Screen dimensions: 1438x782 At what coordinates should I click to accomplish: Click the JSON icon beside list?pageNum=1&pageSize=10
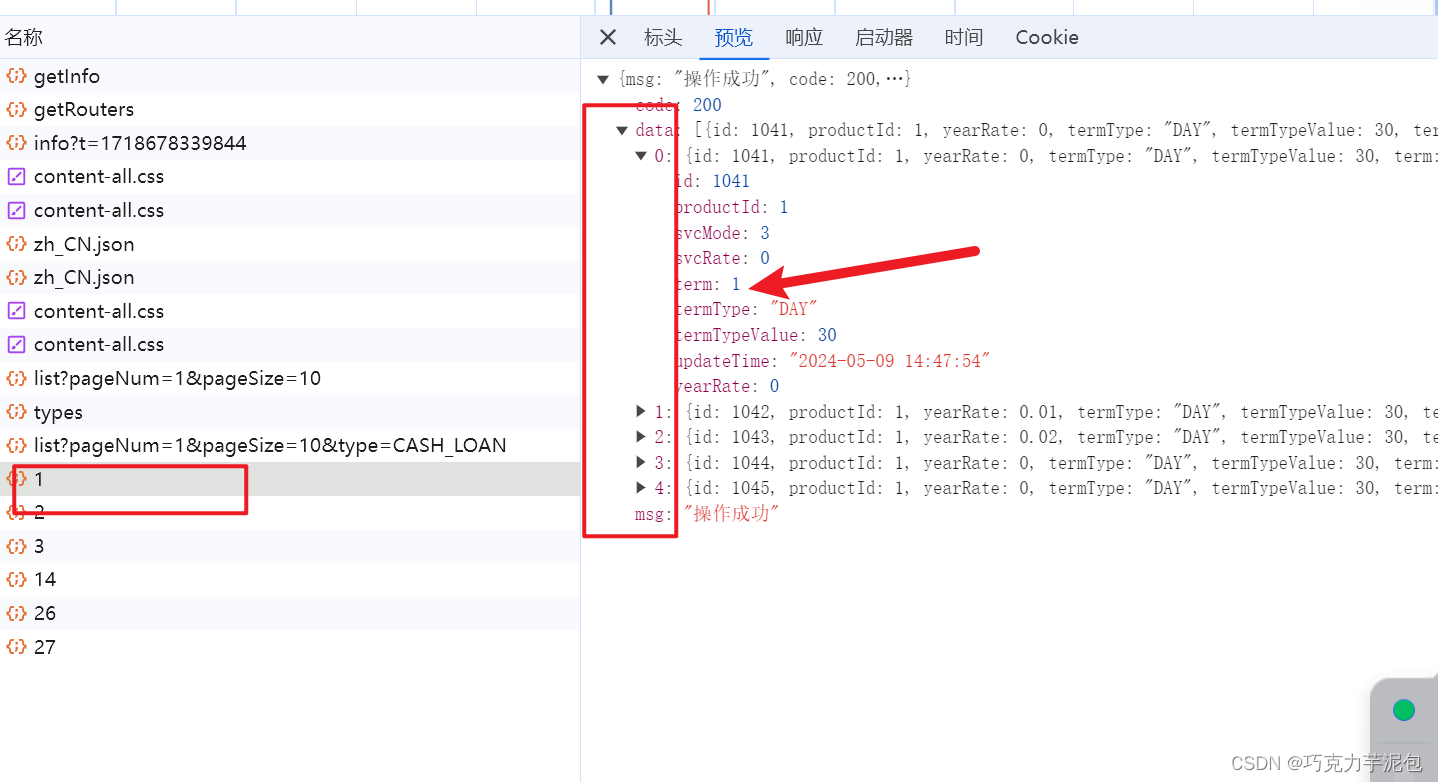(16, 378)
